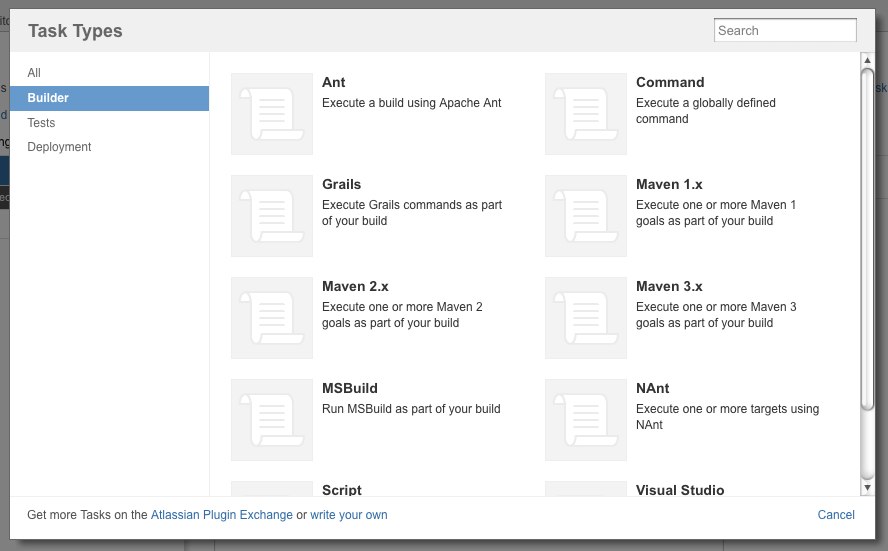Click description 'Execute a globally defined command'

point(706,111)
